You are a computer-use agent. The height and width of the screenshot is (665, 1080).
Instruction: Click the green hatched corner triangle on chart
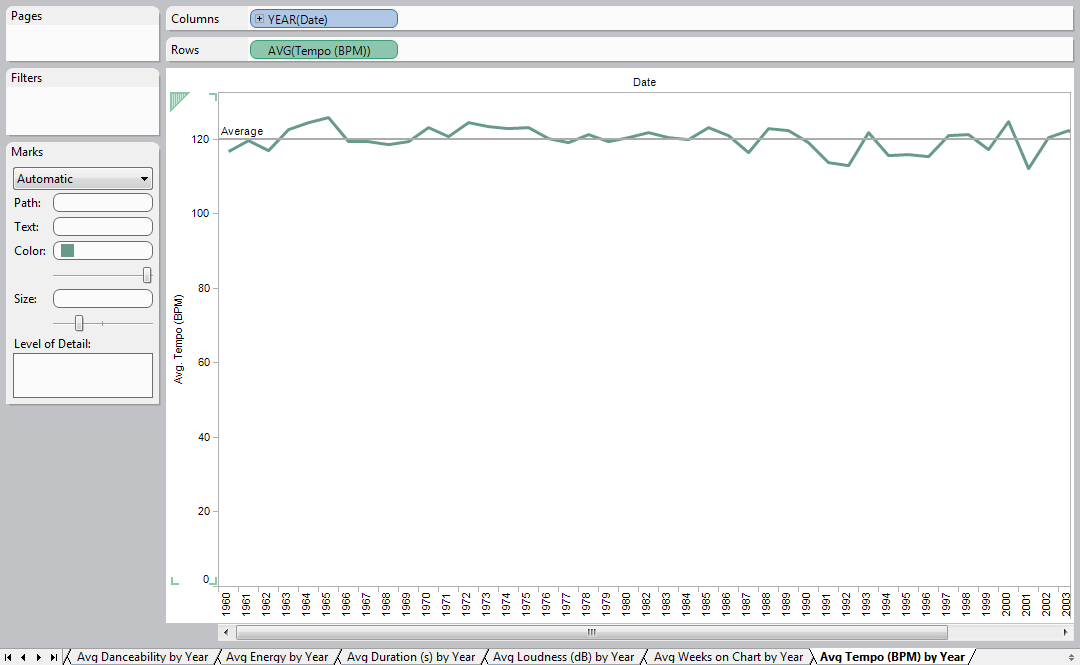point(179,100)
